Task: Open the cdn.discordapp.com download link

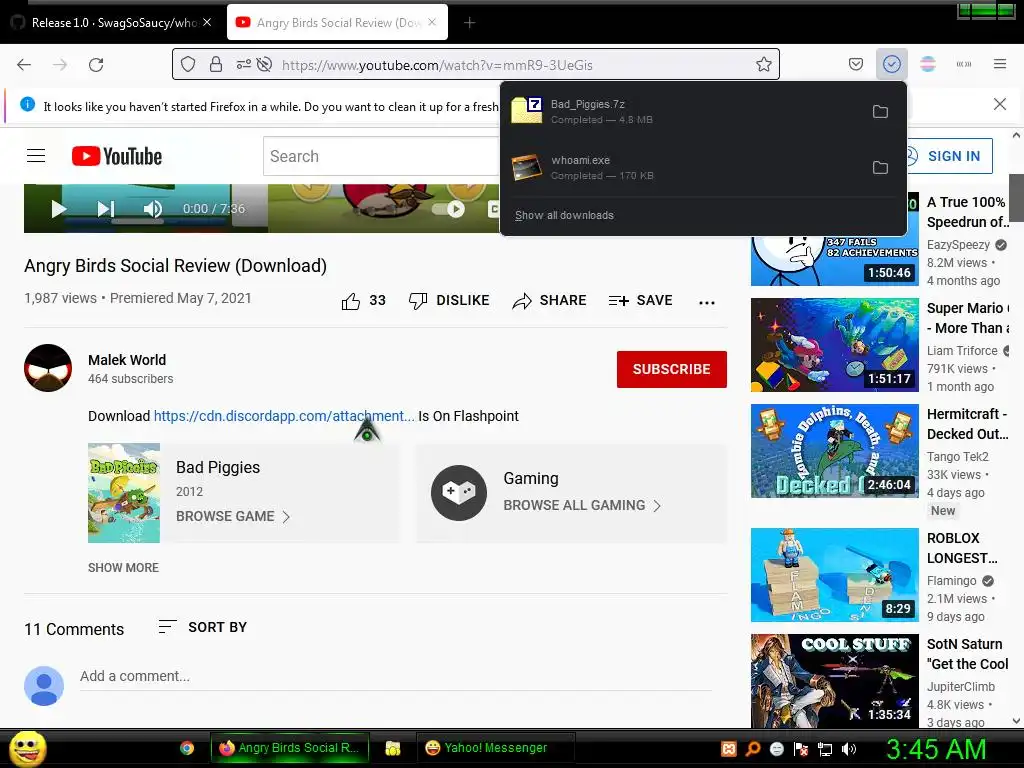Action: tap(284, 416)
